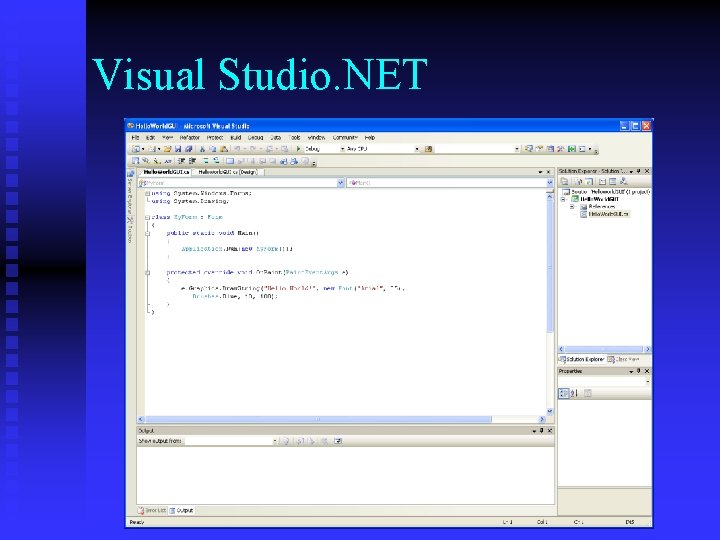The width and height of the screenshot is (720, 540).
Task: Pin the Output panel
Action: click(x=541, y=430)
